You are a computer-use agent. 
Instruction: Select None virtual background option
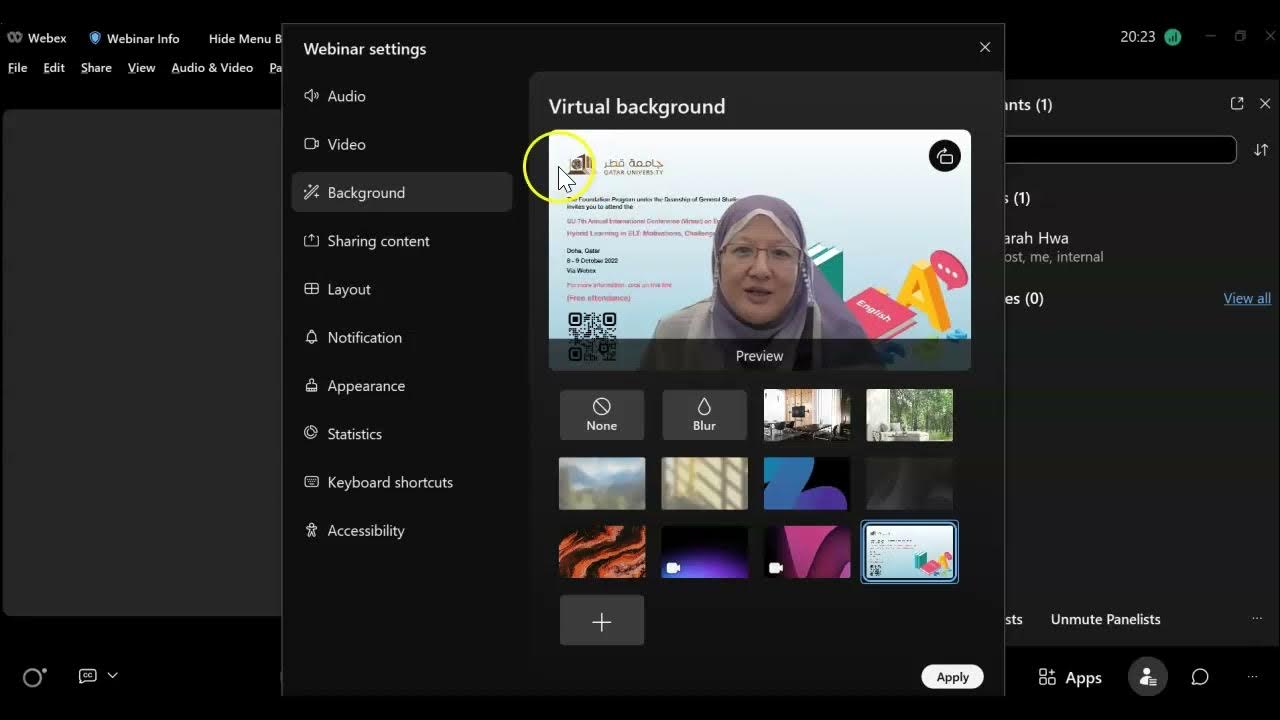tap(602, 415)
